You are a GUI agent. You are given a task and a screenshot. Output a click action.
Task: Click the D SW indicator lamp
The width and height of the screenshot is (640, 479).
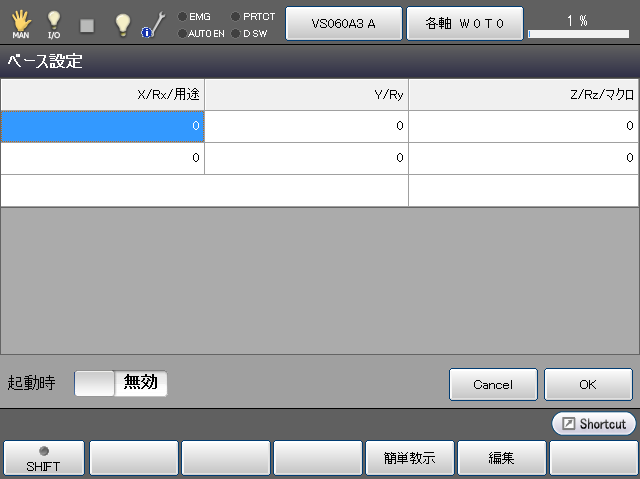pos(236,33)
